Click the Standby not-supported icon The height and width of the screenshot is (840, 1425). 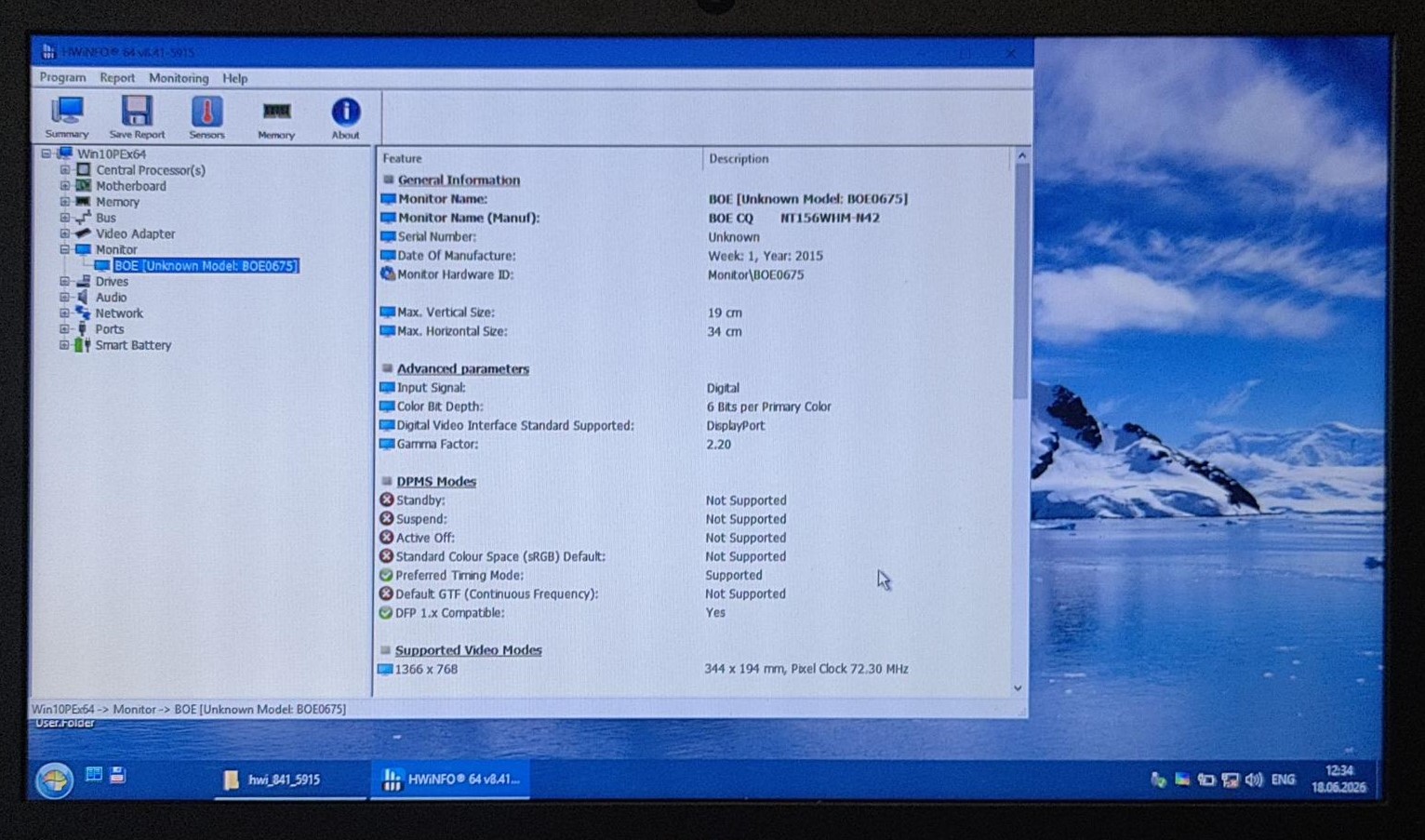pos(386,500)
